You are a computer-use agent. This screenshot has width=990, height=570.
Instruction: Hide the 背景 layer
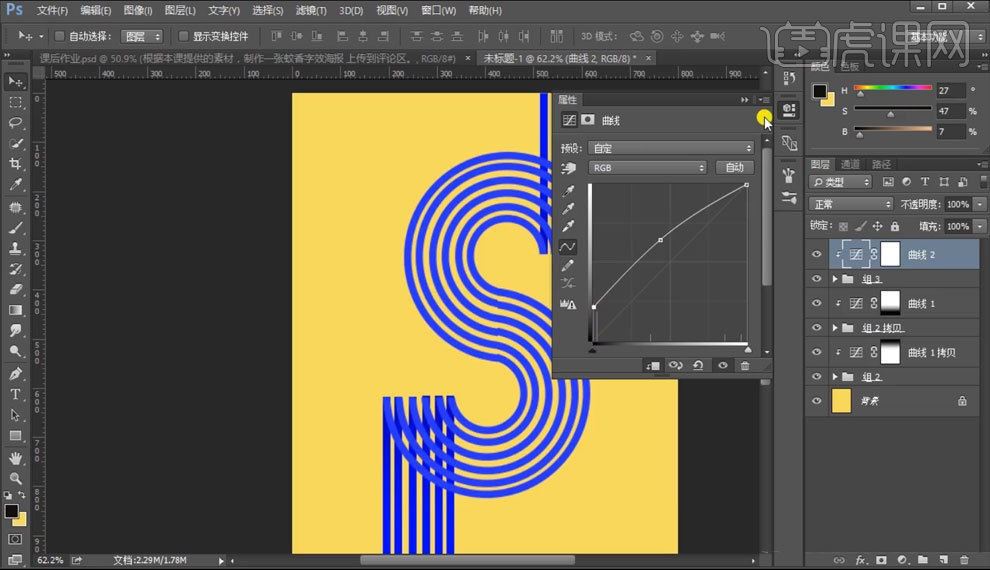click(816, 401)
